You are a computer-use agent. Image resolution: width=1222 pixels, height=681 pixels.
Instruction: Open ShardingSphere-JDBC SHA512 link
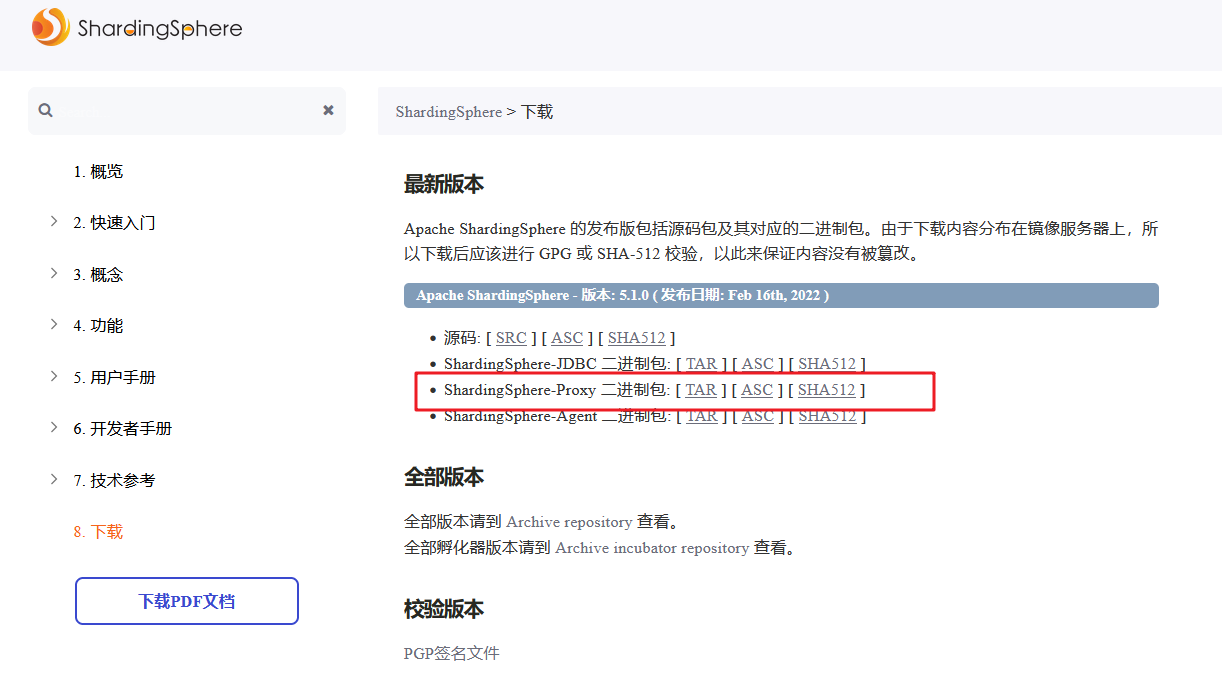827,364
